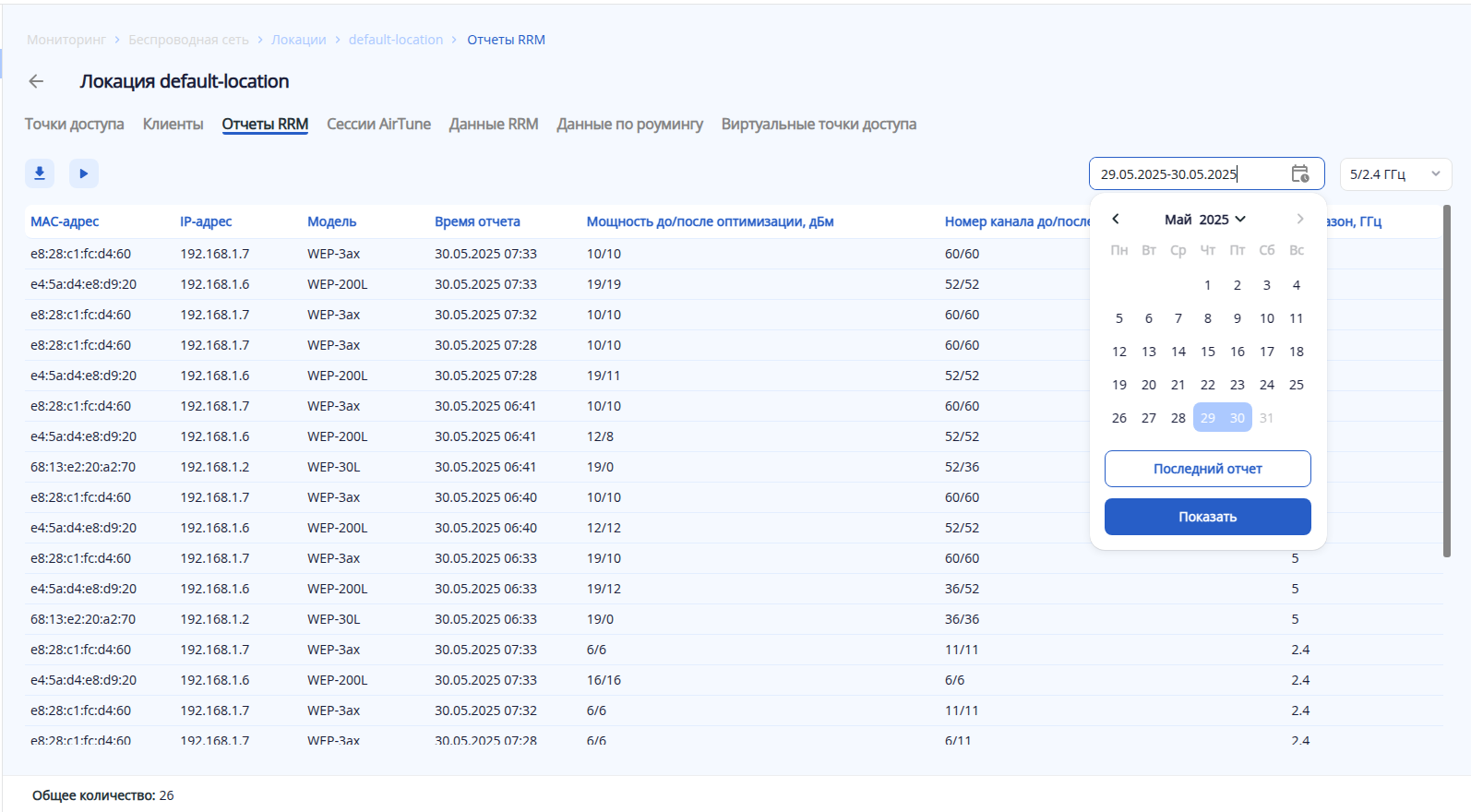
Task: Click the Последний отчет button
Action: (1207, 469)
